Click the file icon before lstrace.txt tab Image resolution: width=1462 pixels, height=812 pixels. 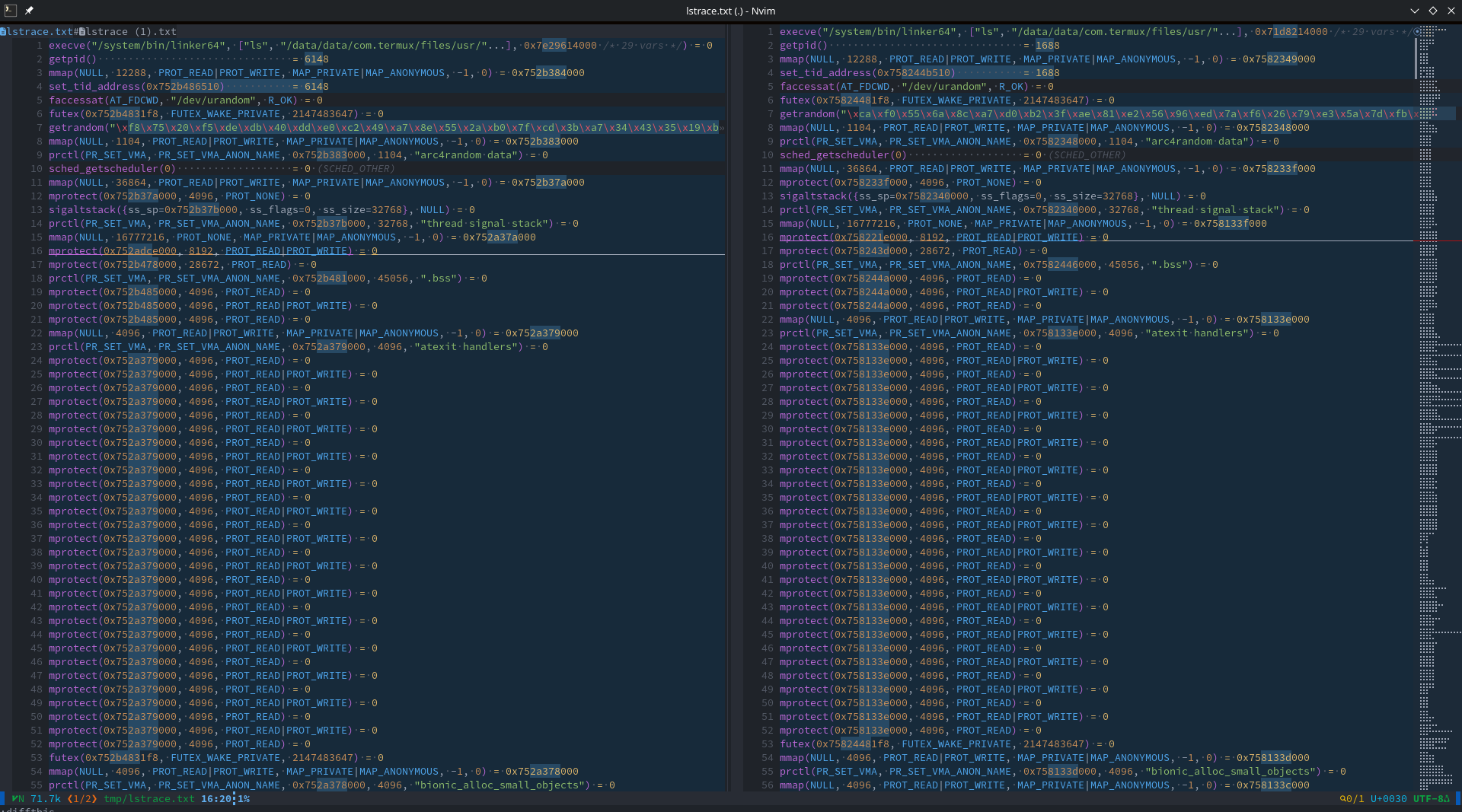click(x=3, y=32)
